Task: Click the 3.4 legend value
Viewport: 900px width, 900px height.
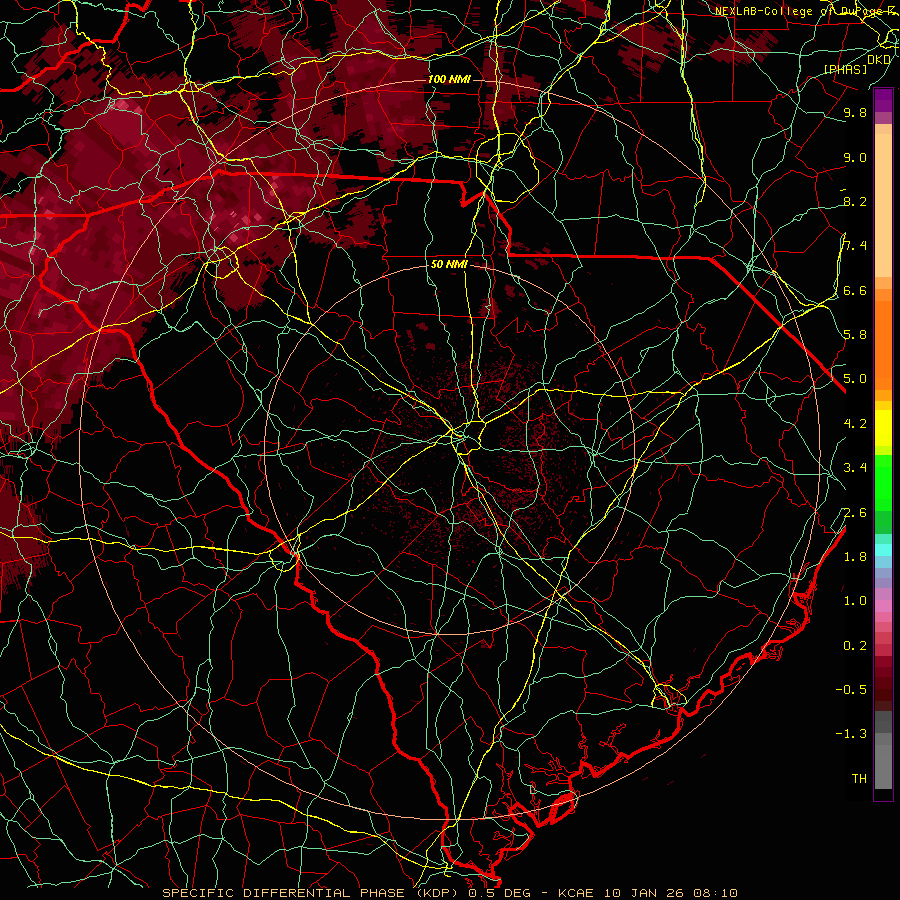Action: point(855,468)
